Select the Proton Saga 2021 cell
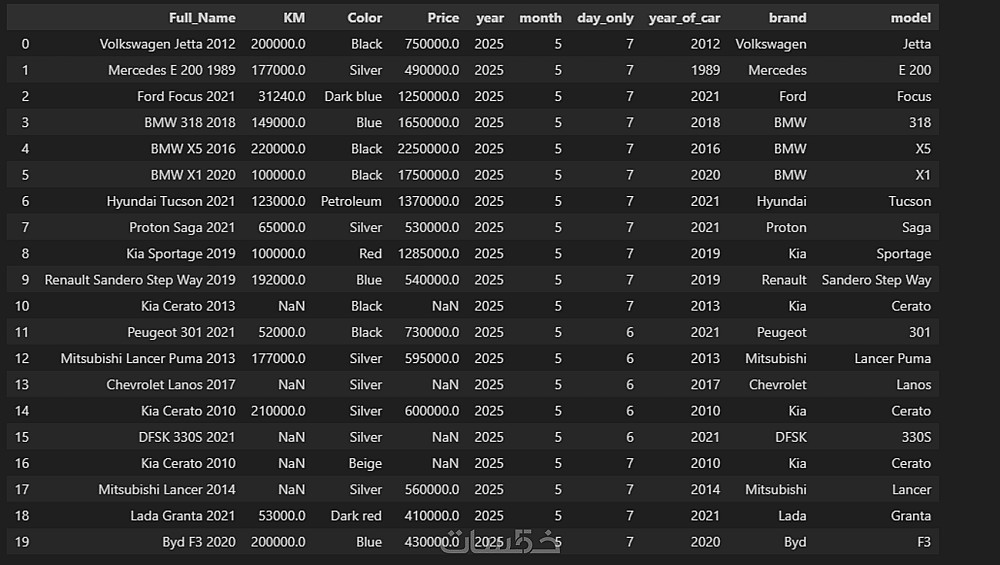The image size is (1000, 565). click(x=182, y=227)
